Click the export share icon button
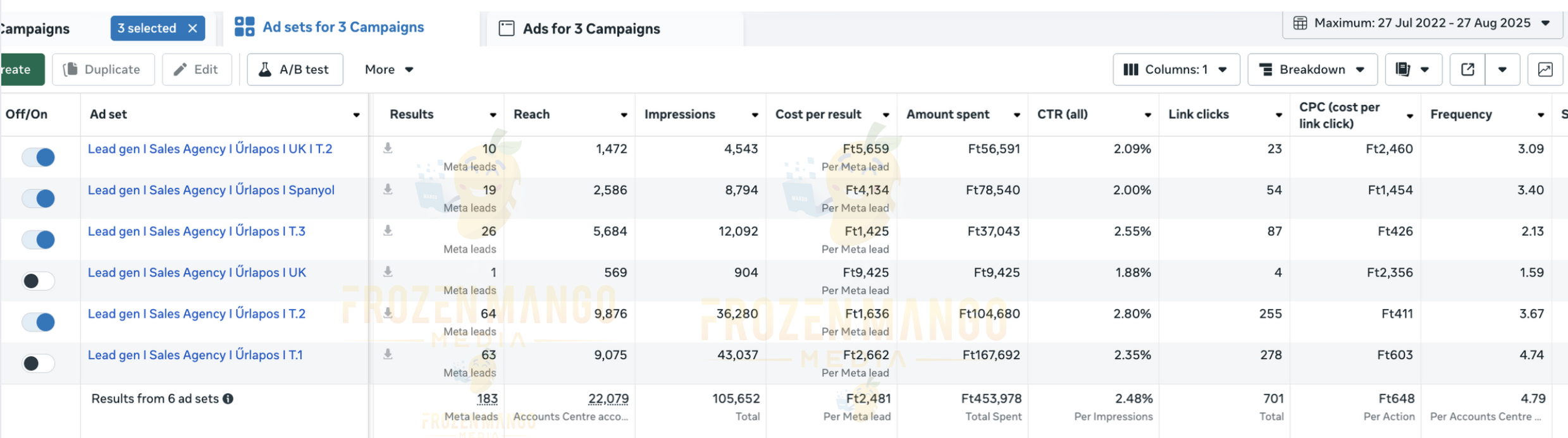Screen dimensions: 1568x438 click(1467, 70)
